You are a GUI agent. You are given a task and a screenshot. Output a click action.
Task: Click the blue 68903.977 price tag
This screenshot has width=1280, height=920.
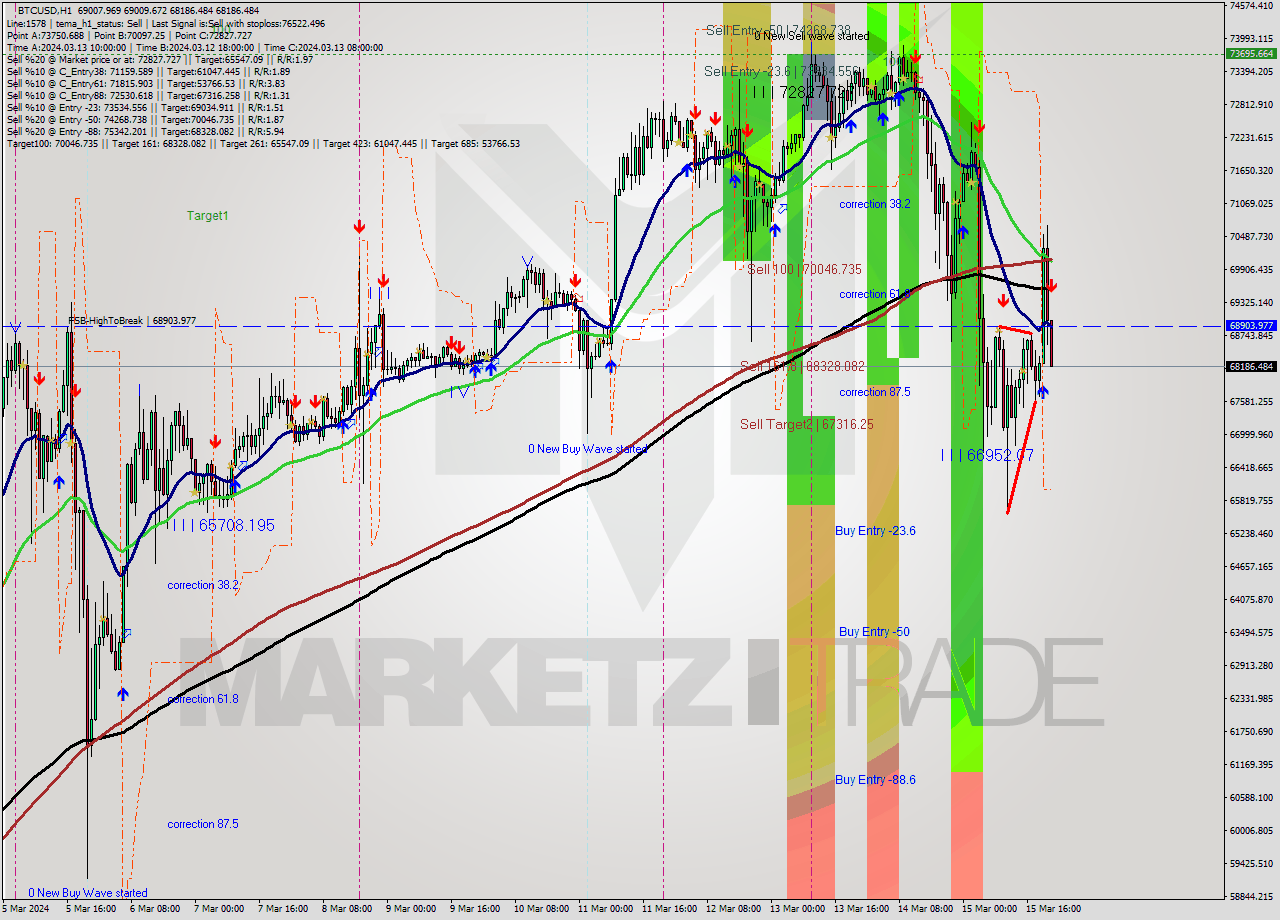coord(1251,325)
